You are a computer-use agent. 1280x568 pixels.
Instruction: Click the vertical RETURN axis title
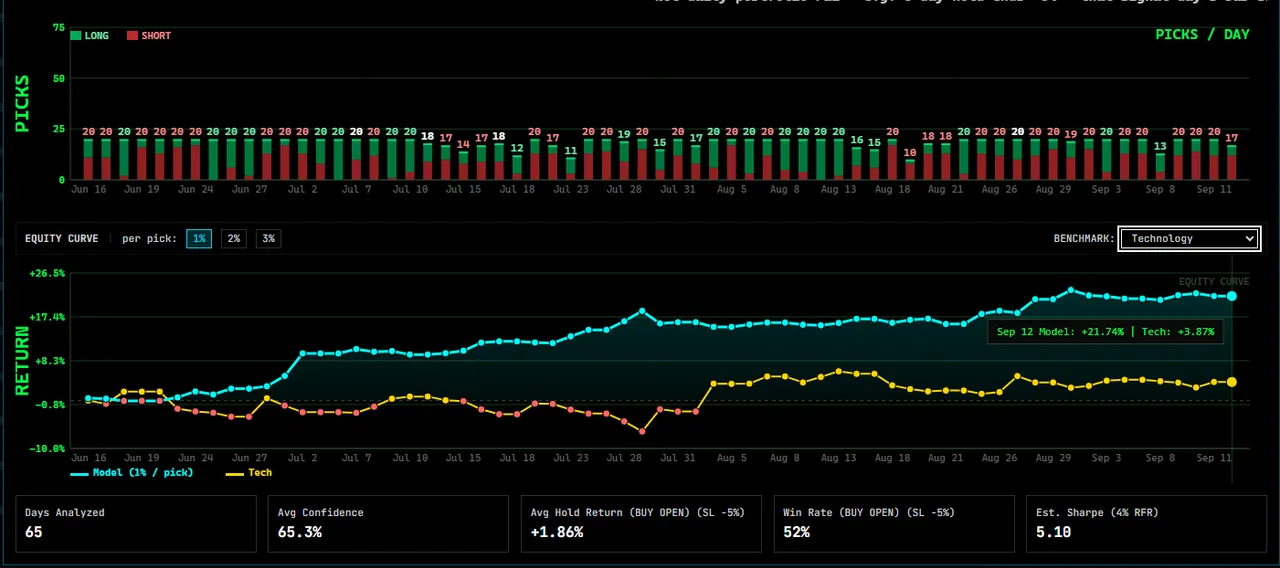tap(22, 360)
